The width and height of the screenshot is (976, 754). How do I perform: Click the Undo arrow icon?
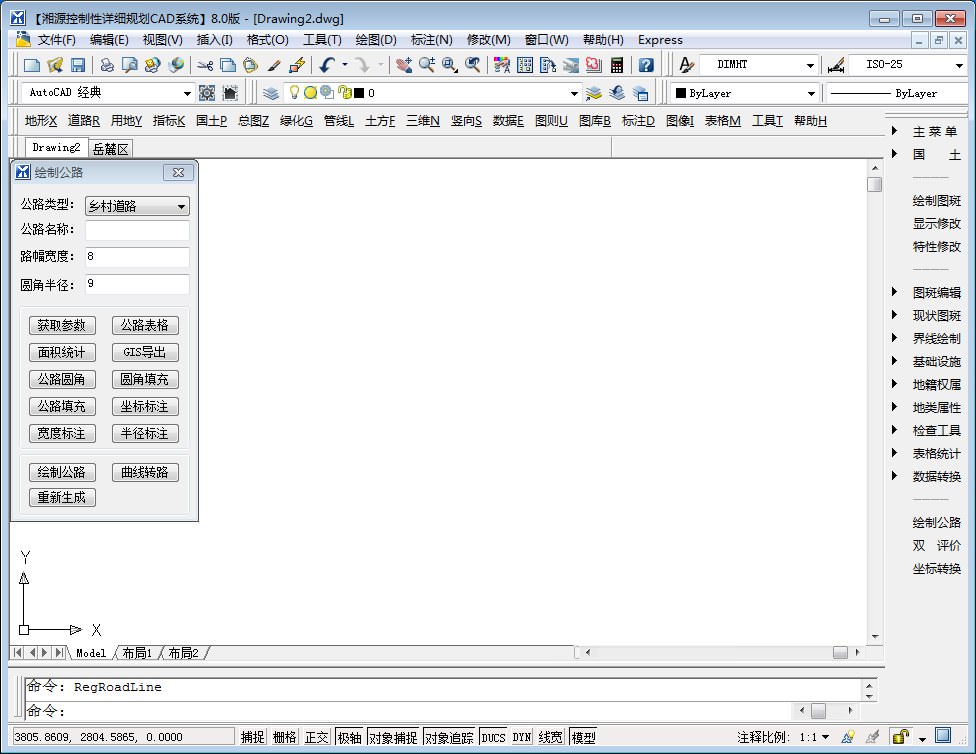coord(326,65)
